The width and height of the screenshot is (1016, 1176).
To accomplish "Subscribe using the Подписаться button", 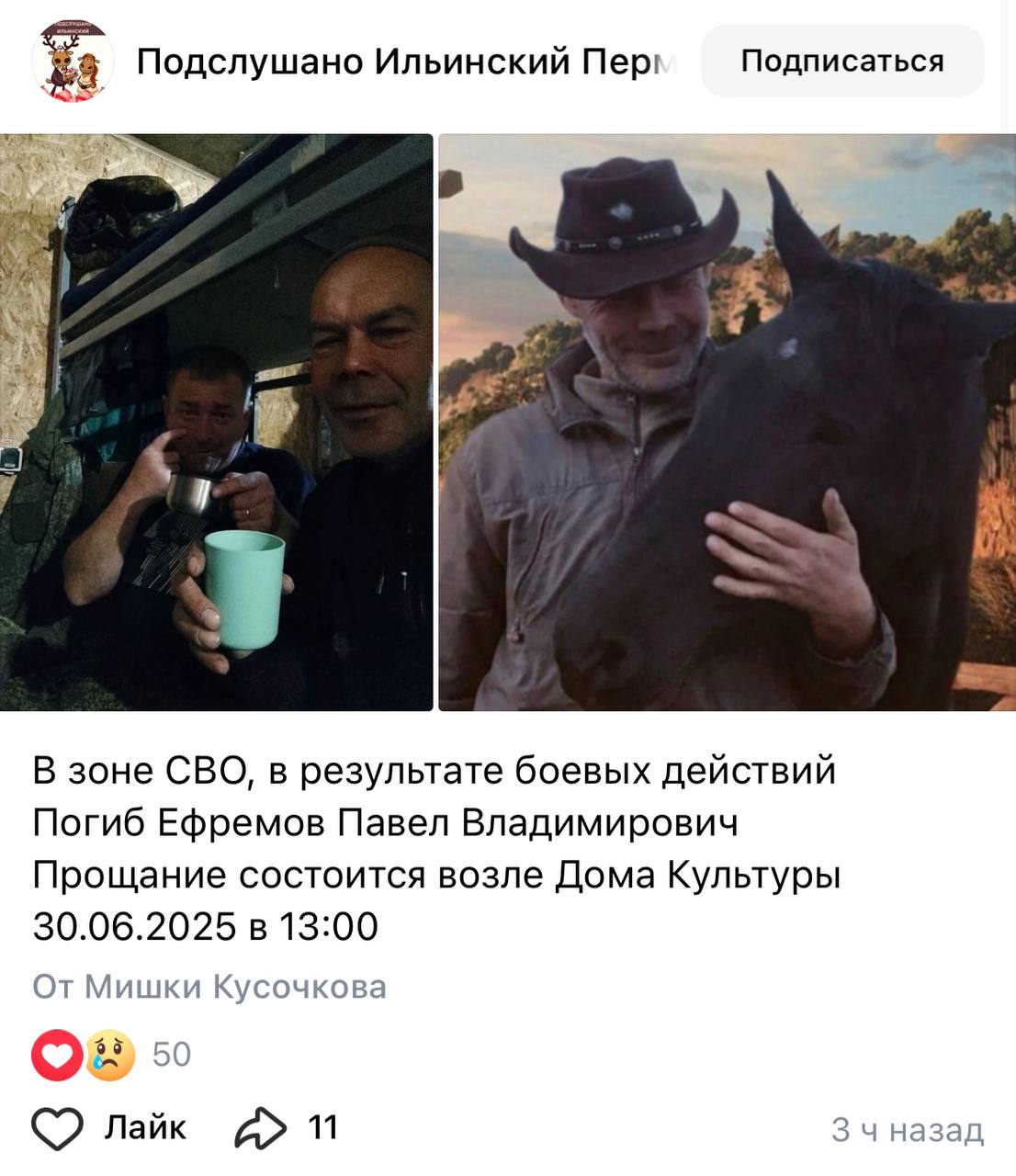I will 842,61.
